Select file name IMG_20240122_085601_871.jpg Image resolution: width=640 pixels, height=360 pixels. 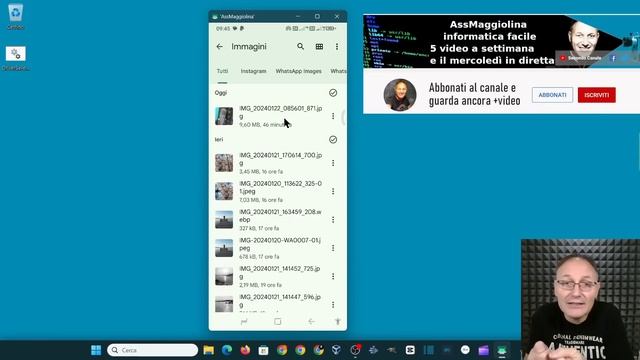(x=281, y=112)
